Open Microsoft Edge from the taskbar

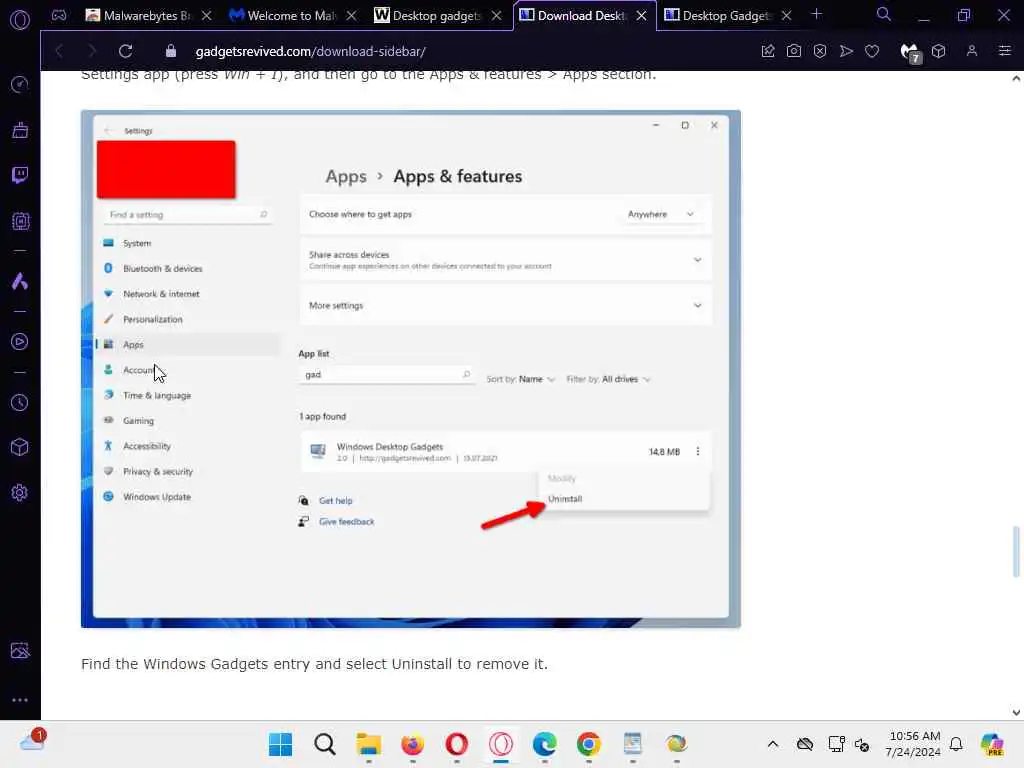coord(544,744)
